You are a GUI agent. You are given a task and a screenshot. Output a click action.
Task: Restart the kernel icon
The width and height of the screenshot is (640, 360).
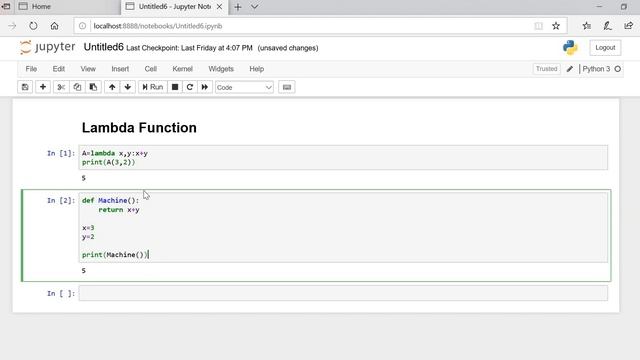[190, 87]
